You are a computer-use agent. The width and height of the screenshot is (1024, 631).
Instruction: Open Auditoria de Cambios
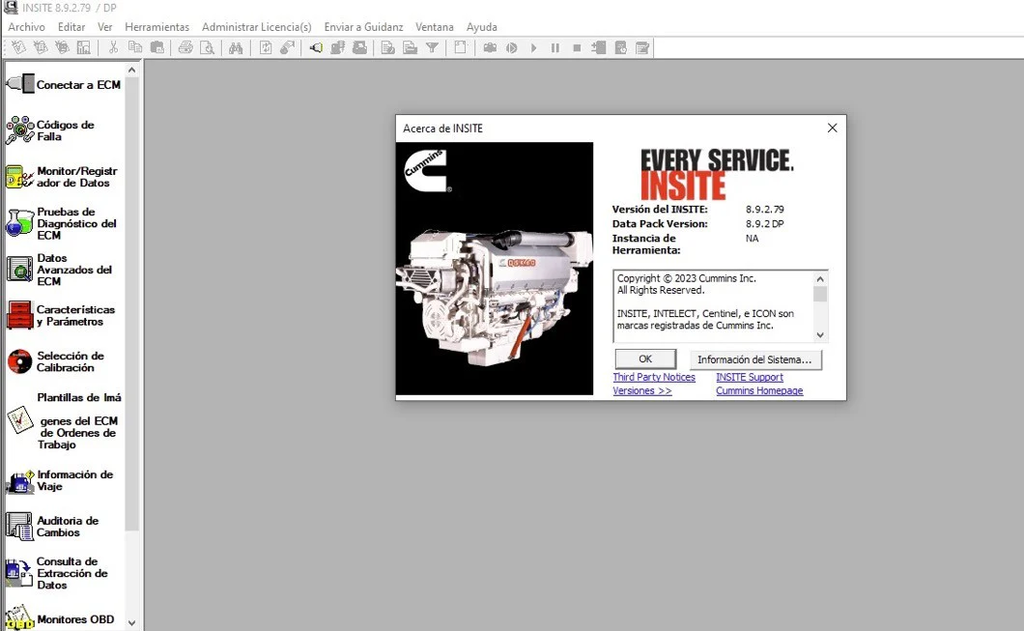point(53,526)
